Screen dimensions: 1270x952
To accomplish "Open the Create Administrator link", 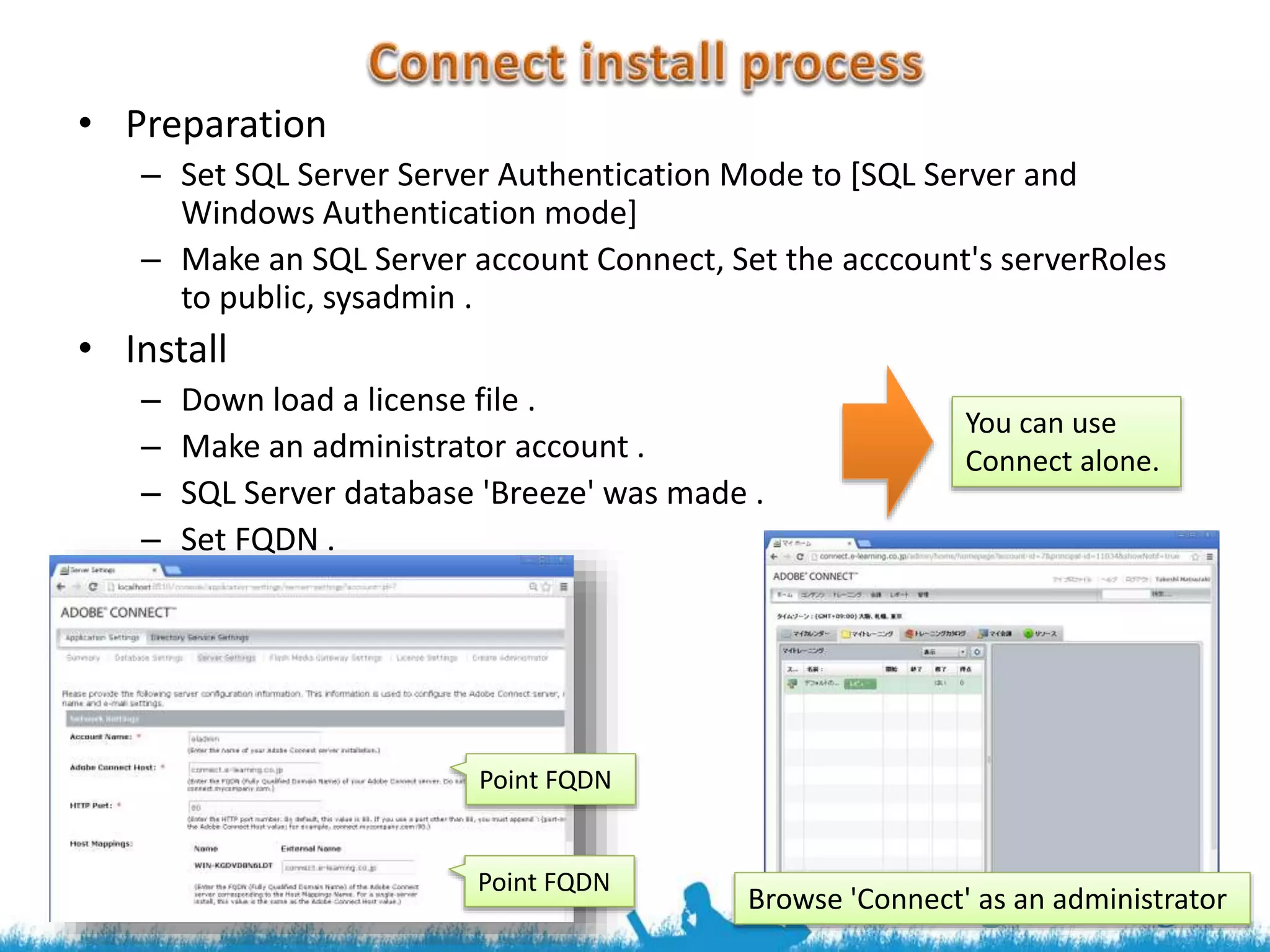I will pos(510,658).
